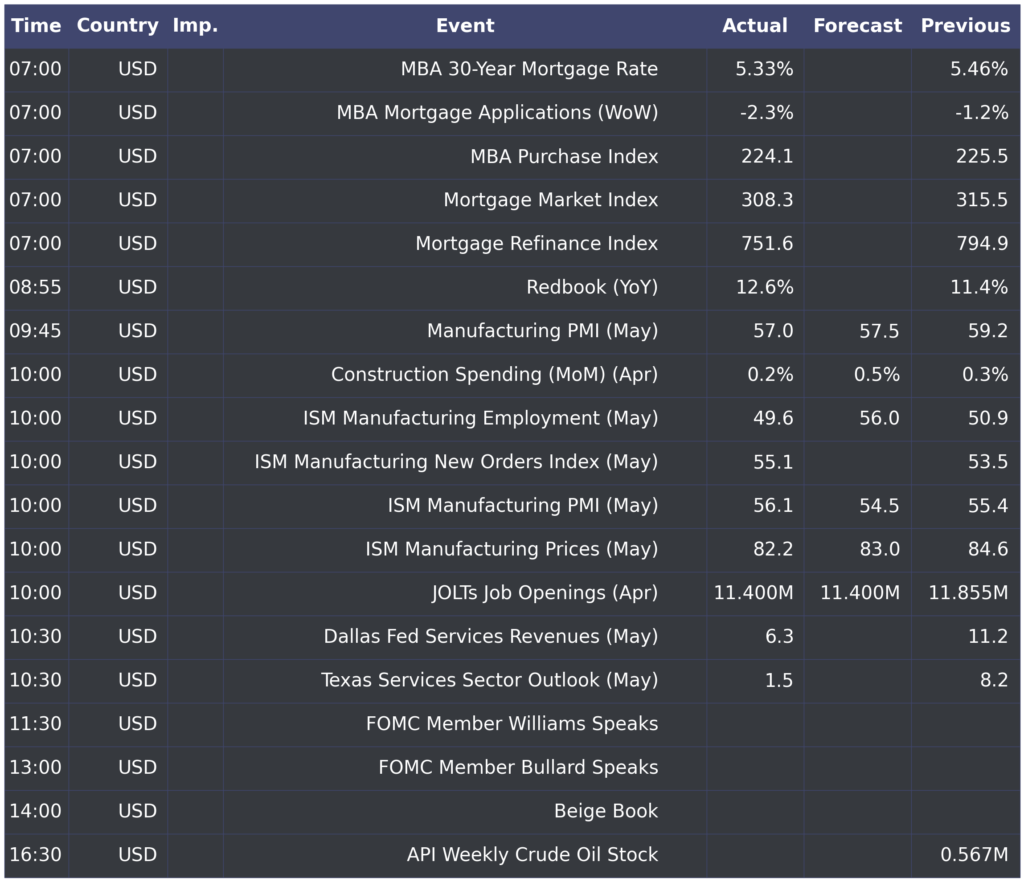Open Construction Spending (MoM) (Apr) event
Image resolution: width=1024 pixels, height=882 pixels.
coord(494,375)
